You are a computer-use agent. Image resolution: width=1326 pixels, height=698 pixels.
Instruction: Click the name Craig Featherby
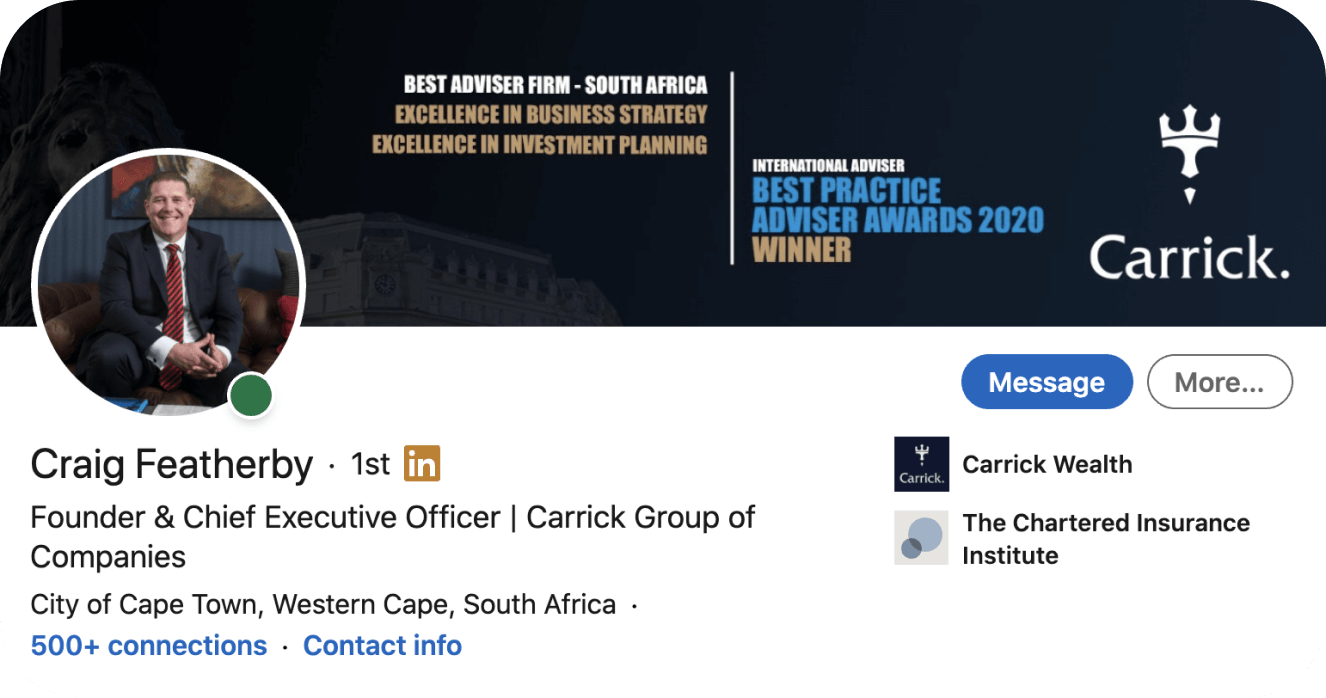pyautogui.click(x=172, y=464)
